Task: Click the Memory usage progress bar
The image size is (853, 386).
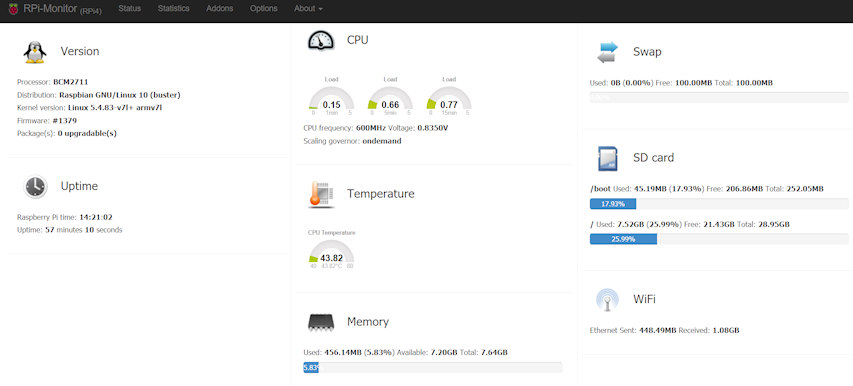Action: [432, 368]
